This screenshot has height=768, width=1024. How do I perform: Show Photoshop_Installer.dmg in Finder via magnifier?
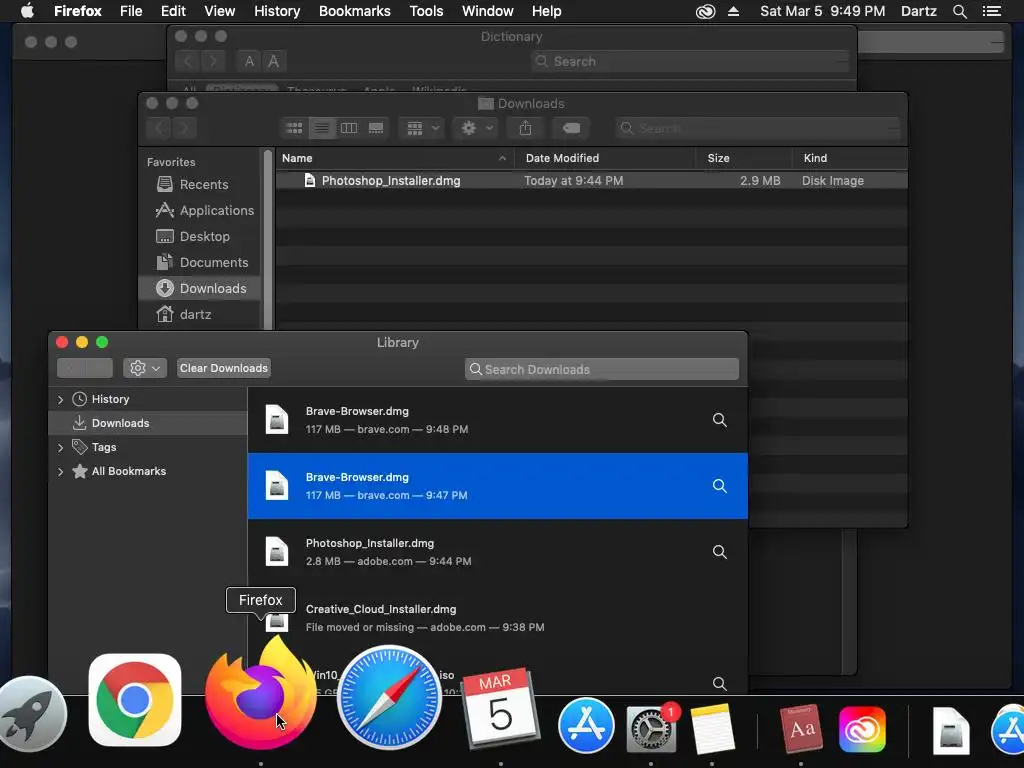[x=719, y=552]
